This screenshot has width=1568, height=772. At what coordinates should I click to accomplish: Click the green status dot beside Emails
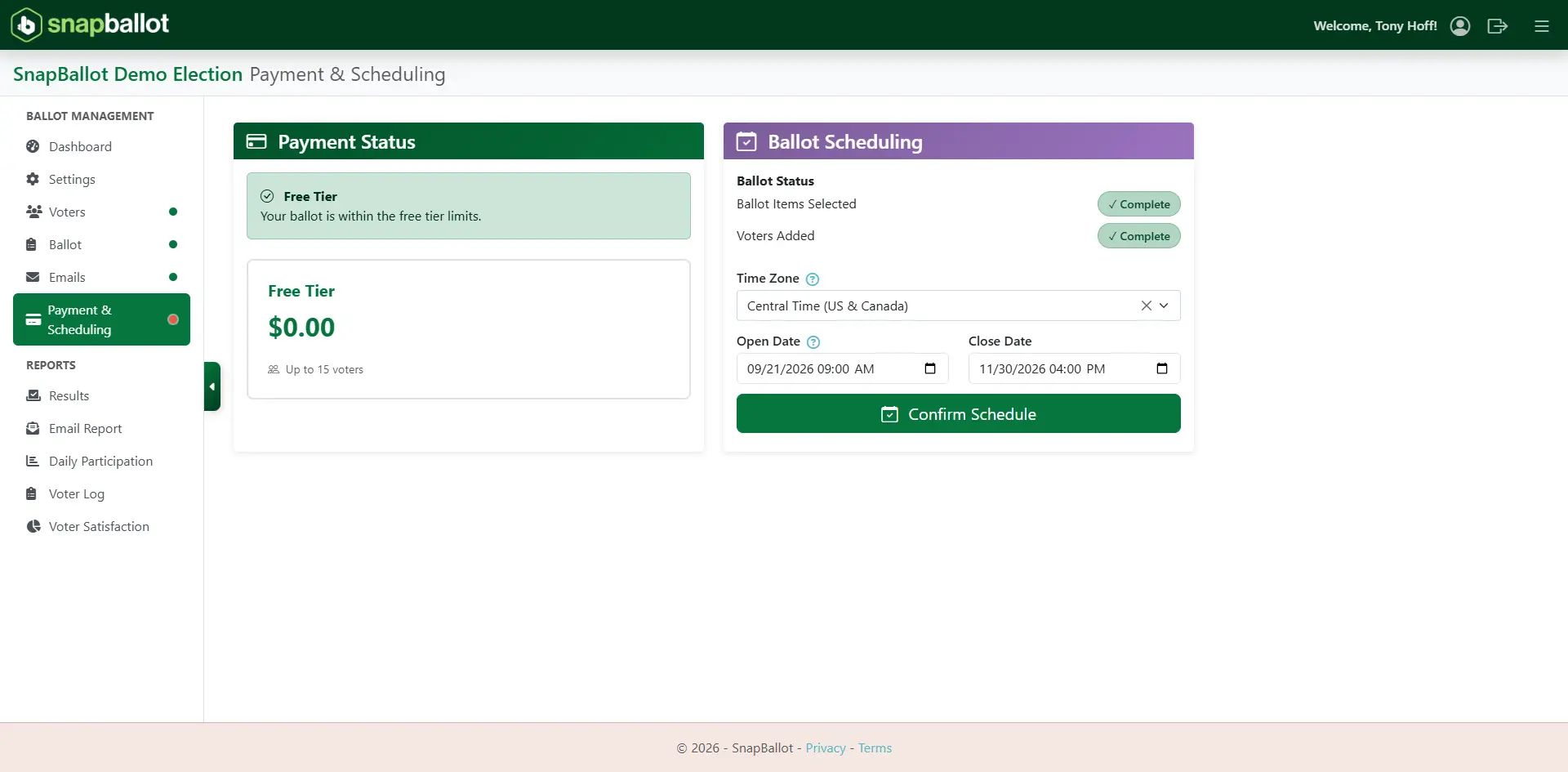(x=173, y=277)
